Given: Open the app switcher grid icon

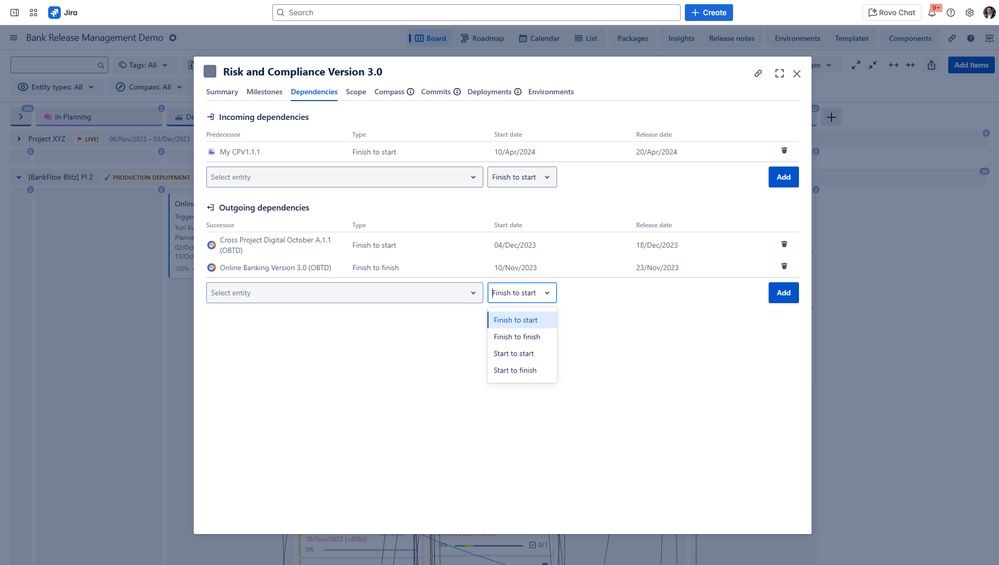Looking at the screenshot, I should point(34,13).
